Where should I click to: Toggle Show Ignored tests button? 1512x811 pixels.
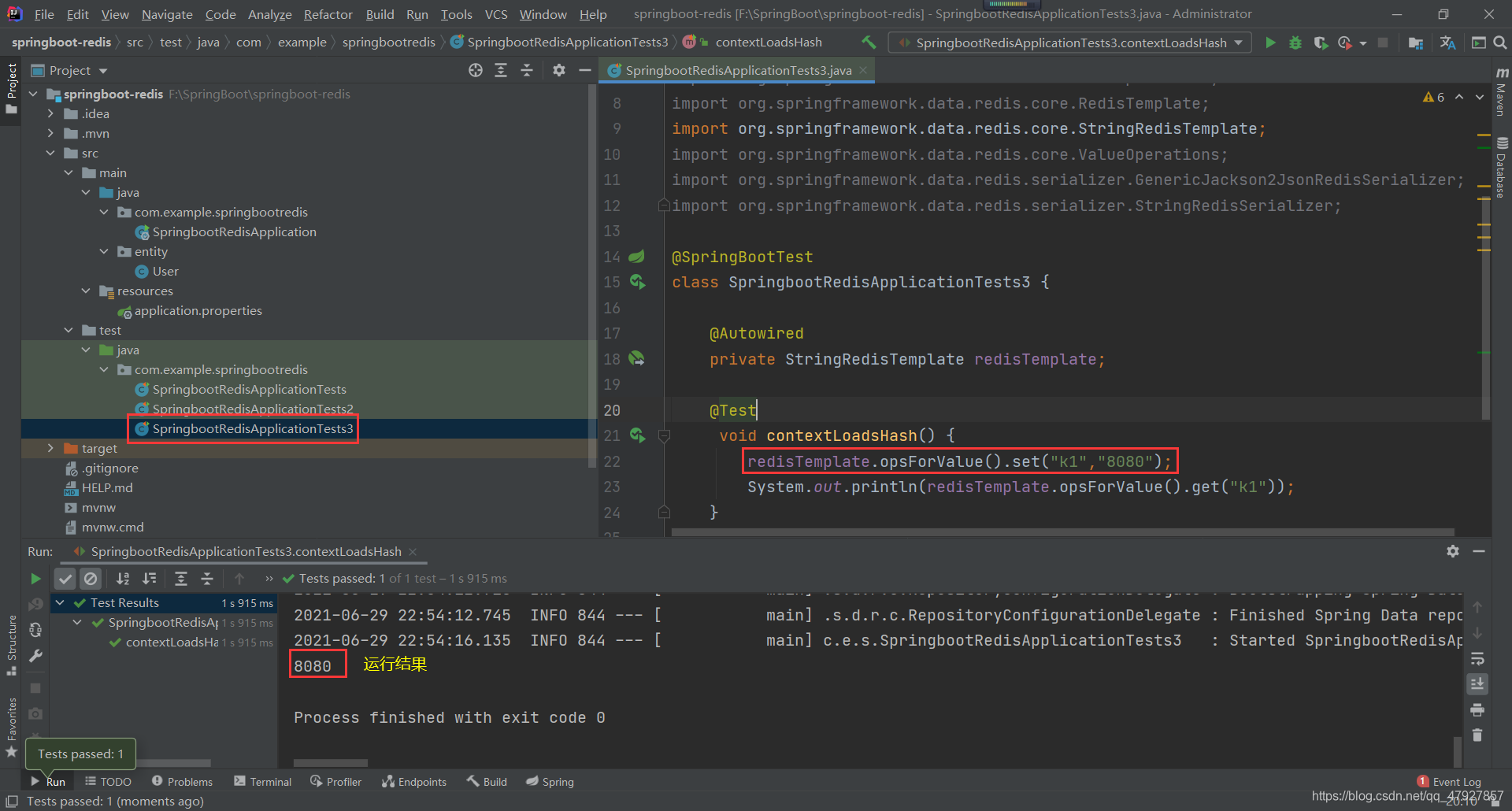pyautogui.click(x=91, y=579)
